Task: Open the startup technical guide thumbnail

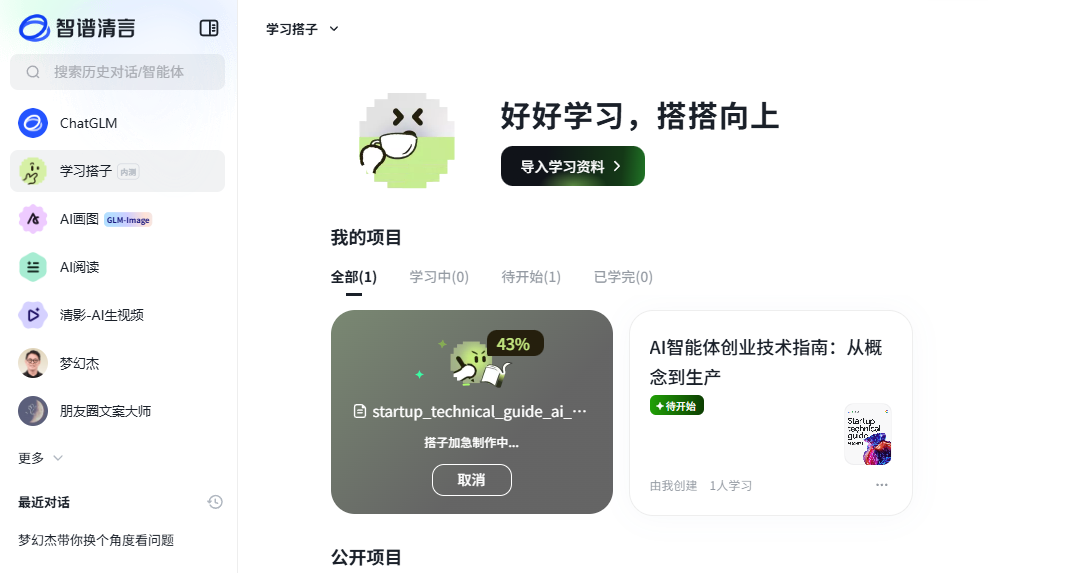Action: pos(868,434)
